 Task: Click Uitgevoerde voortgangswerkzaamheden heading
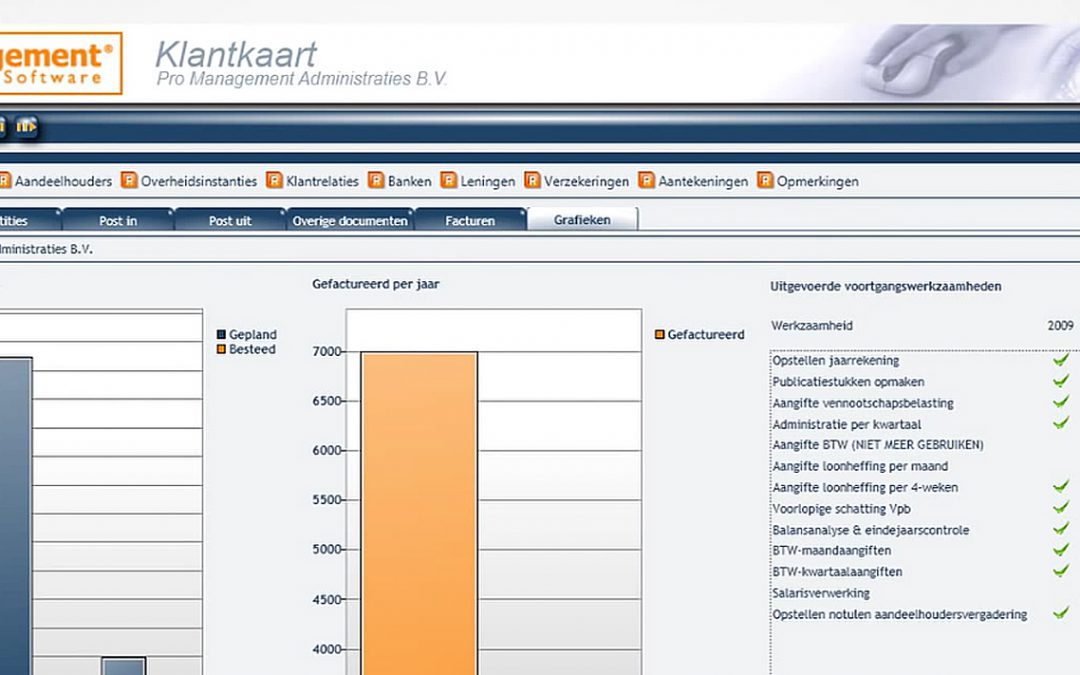coord(886,287)
